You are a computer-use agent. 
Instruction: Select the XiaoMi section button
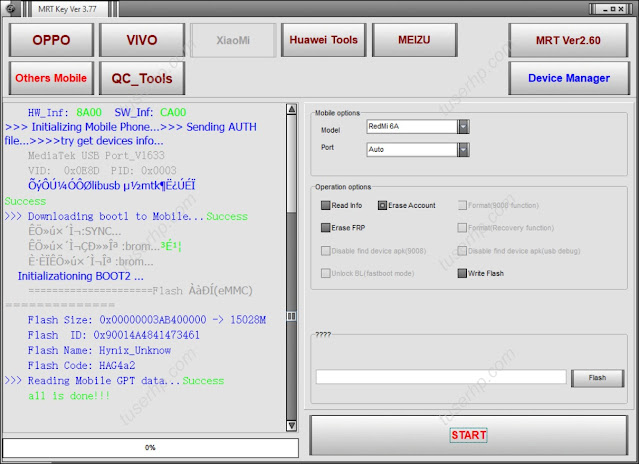[x=233, y=40]
